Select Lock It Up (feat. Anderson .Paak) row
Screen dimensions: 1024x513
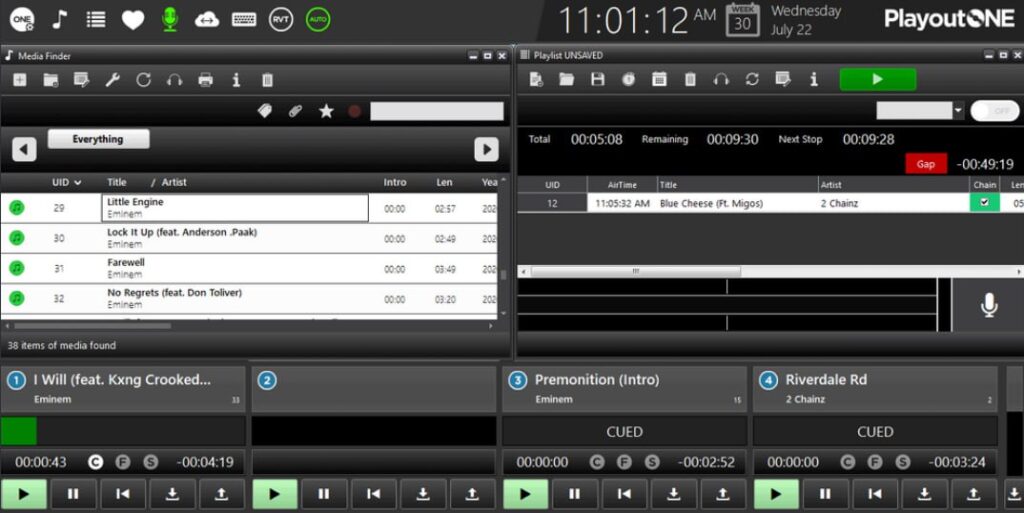[249, 238]
